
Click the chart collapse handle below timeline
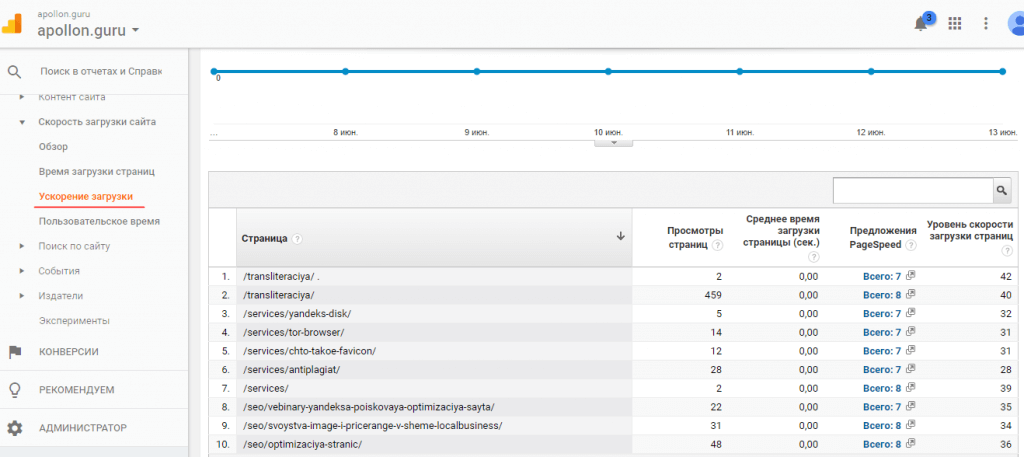613,142
